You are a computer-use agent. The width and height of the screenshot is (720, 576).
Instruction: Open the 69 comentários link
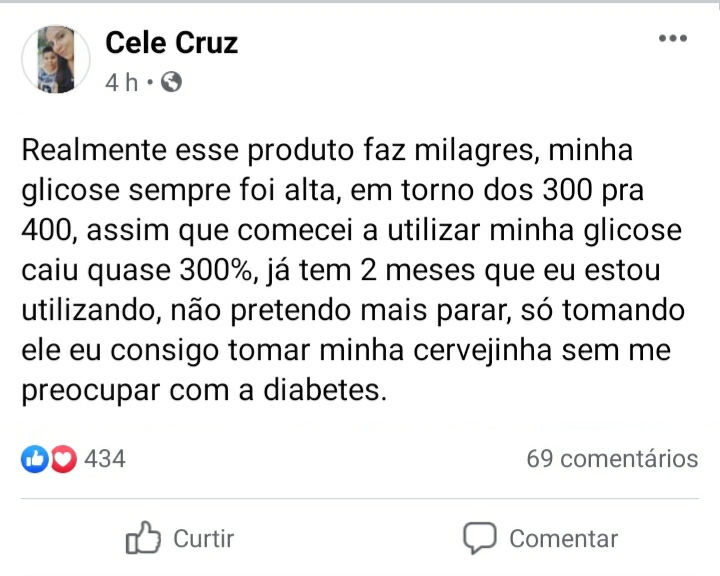612,459
